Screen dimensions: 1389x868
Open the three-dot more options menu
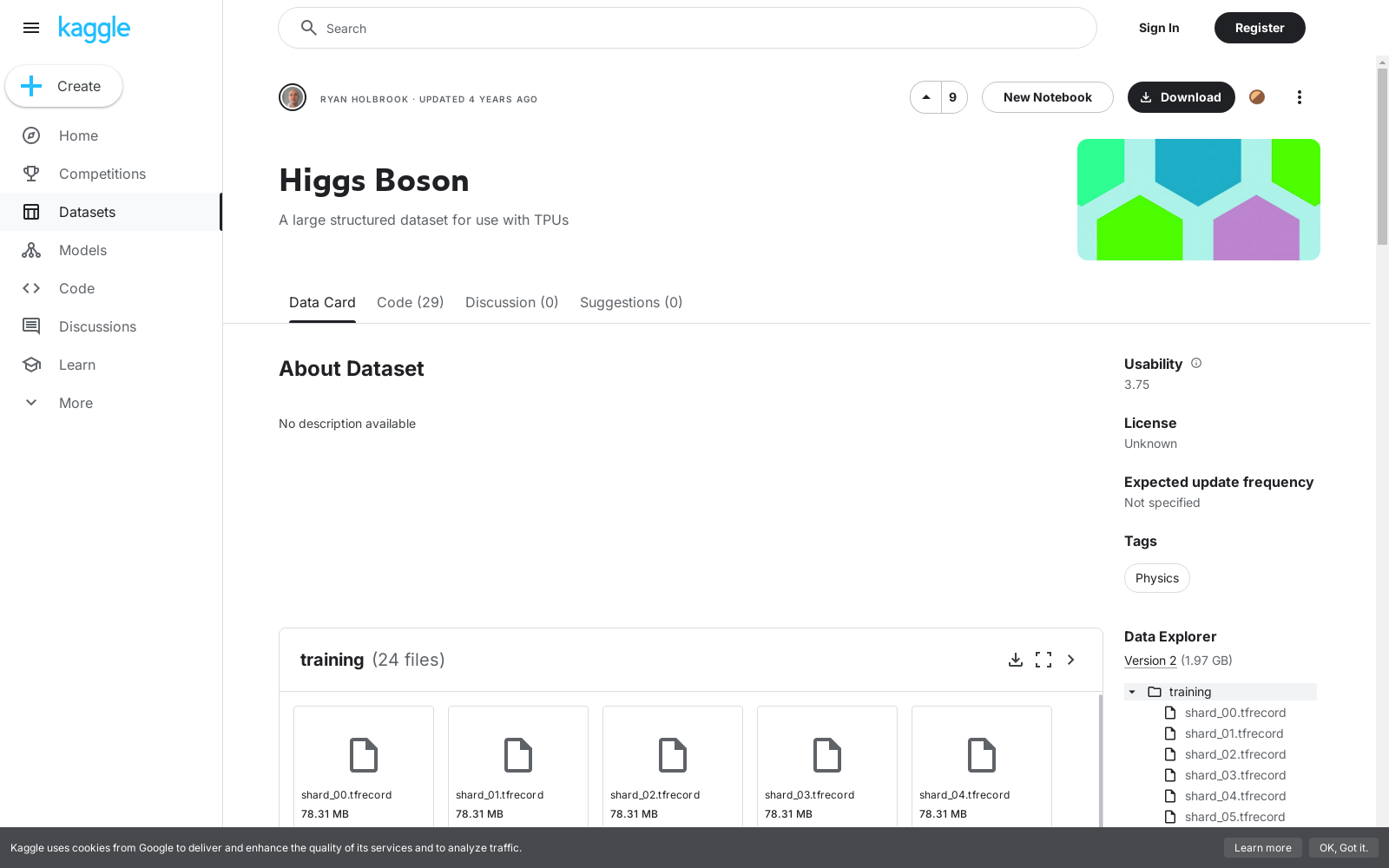pyautogui.click(x=1299, y=97)
